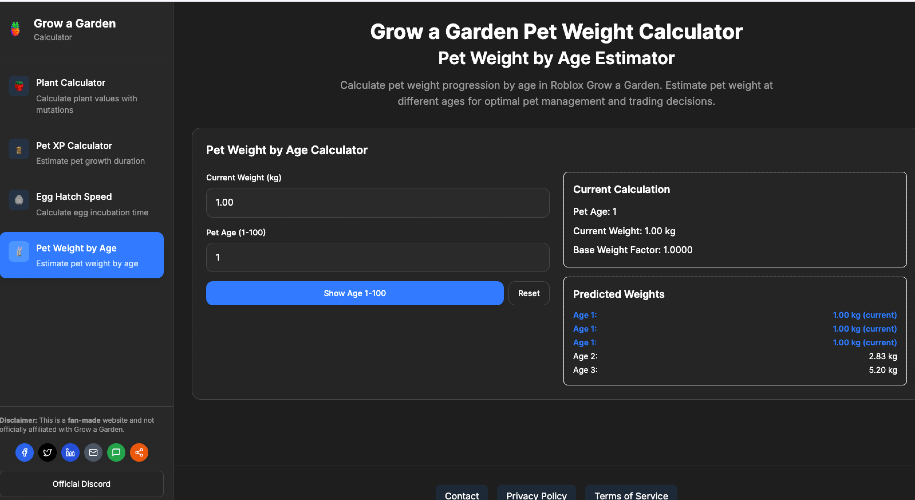
Task: Click the Base Weight Factor: 1.0000 line
Action: (x=633, y=250)
